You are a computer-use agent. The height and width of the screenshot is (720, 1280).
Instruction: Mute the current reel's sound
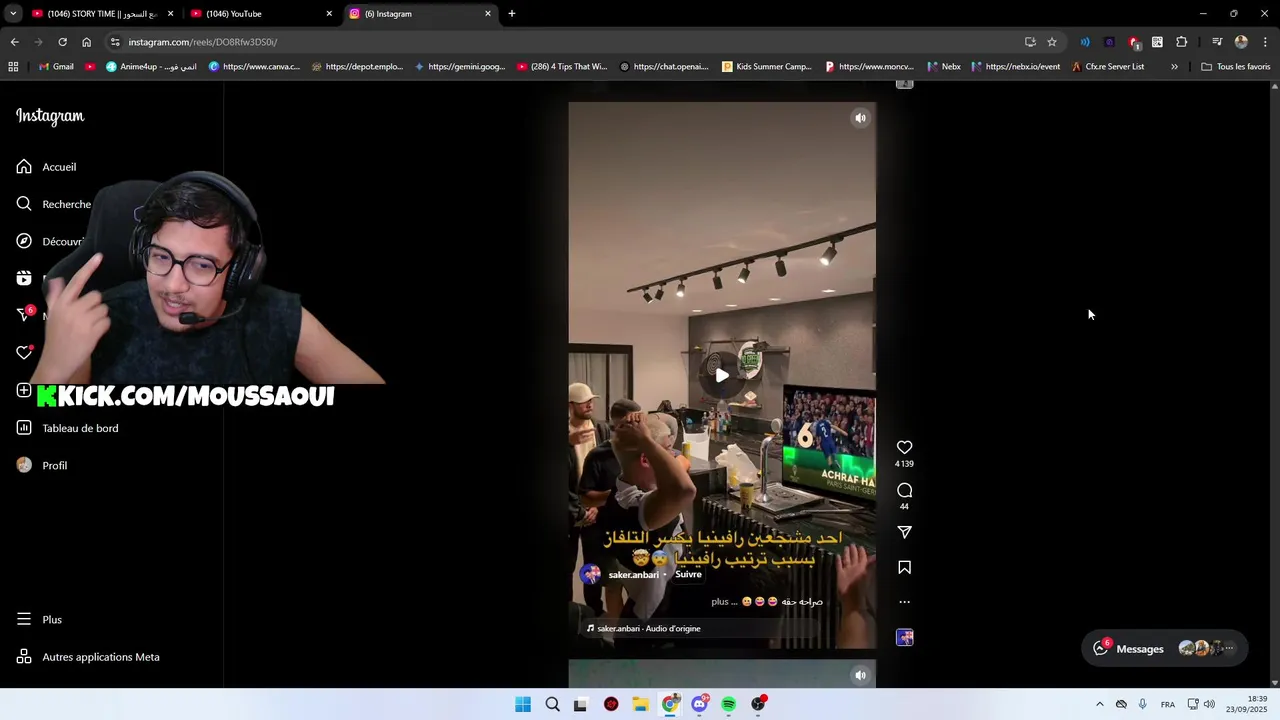860,118
